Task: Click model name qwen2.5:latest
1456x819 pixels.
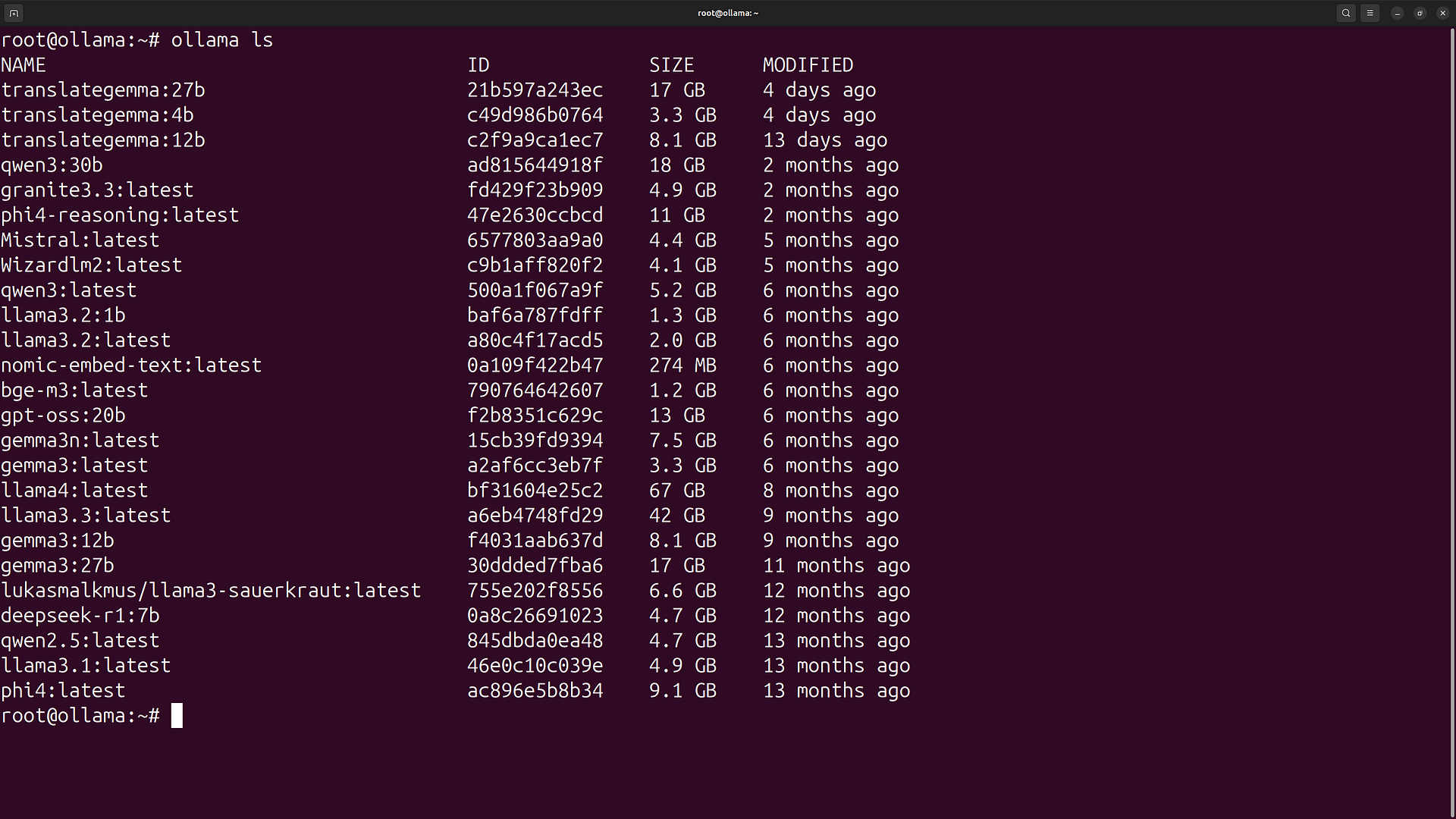Action: pyautogui.click(x=80, y=641)
